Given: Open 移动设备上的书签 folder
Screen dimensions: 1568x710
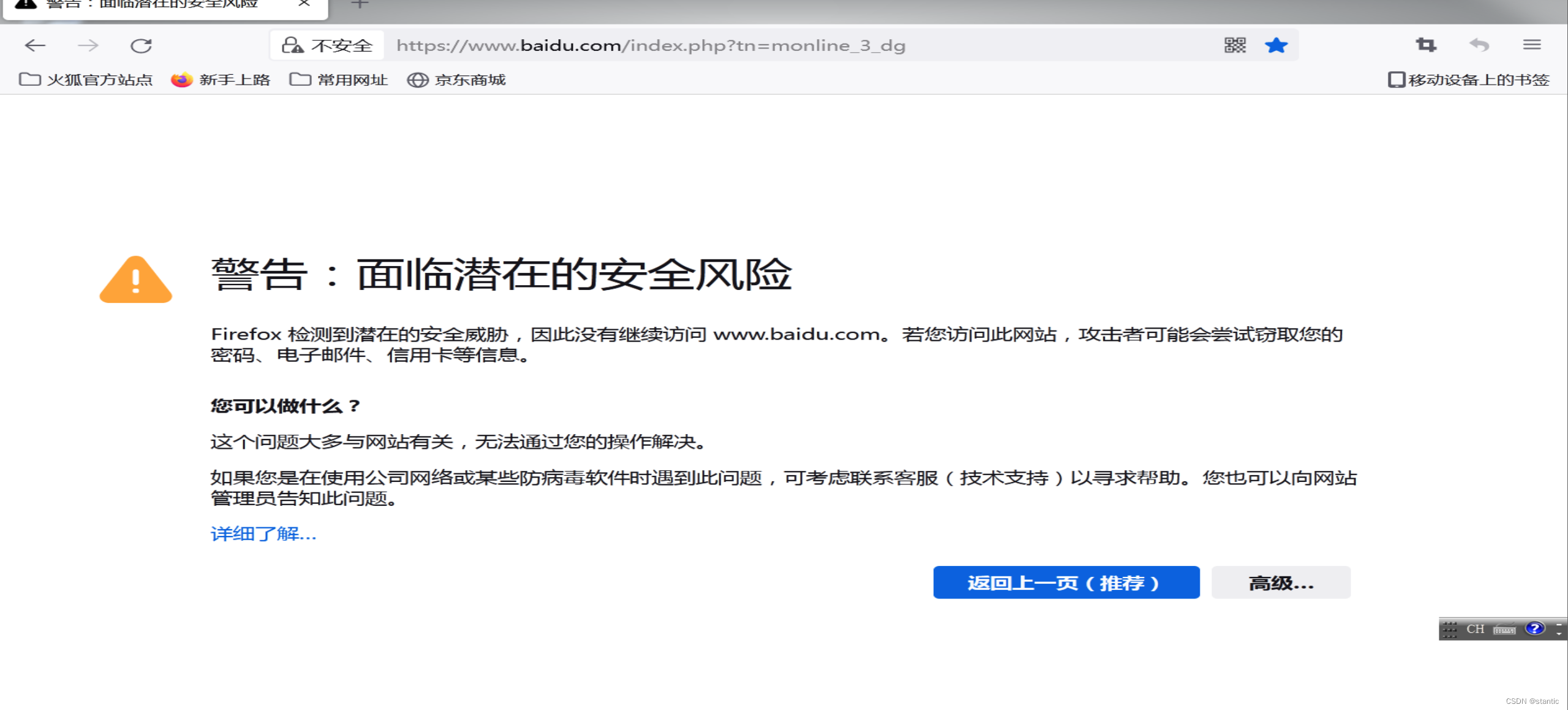Looking at the screenshot, I should [1469, 80].
